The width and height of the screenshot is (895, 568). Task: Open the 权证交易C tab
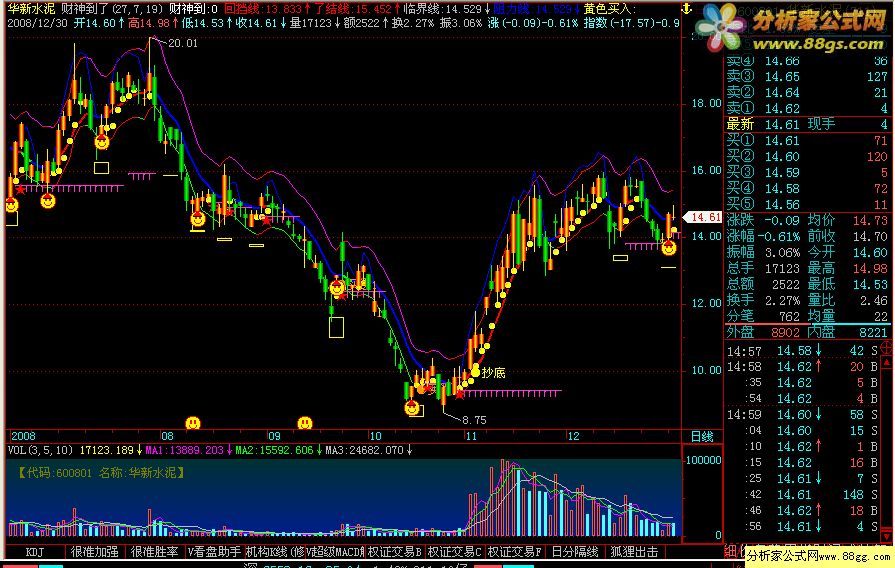click(454, 552)
